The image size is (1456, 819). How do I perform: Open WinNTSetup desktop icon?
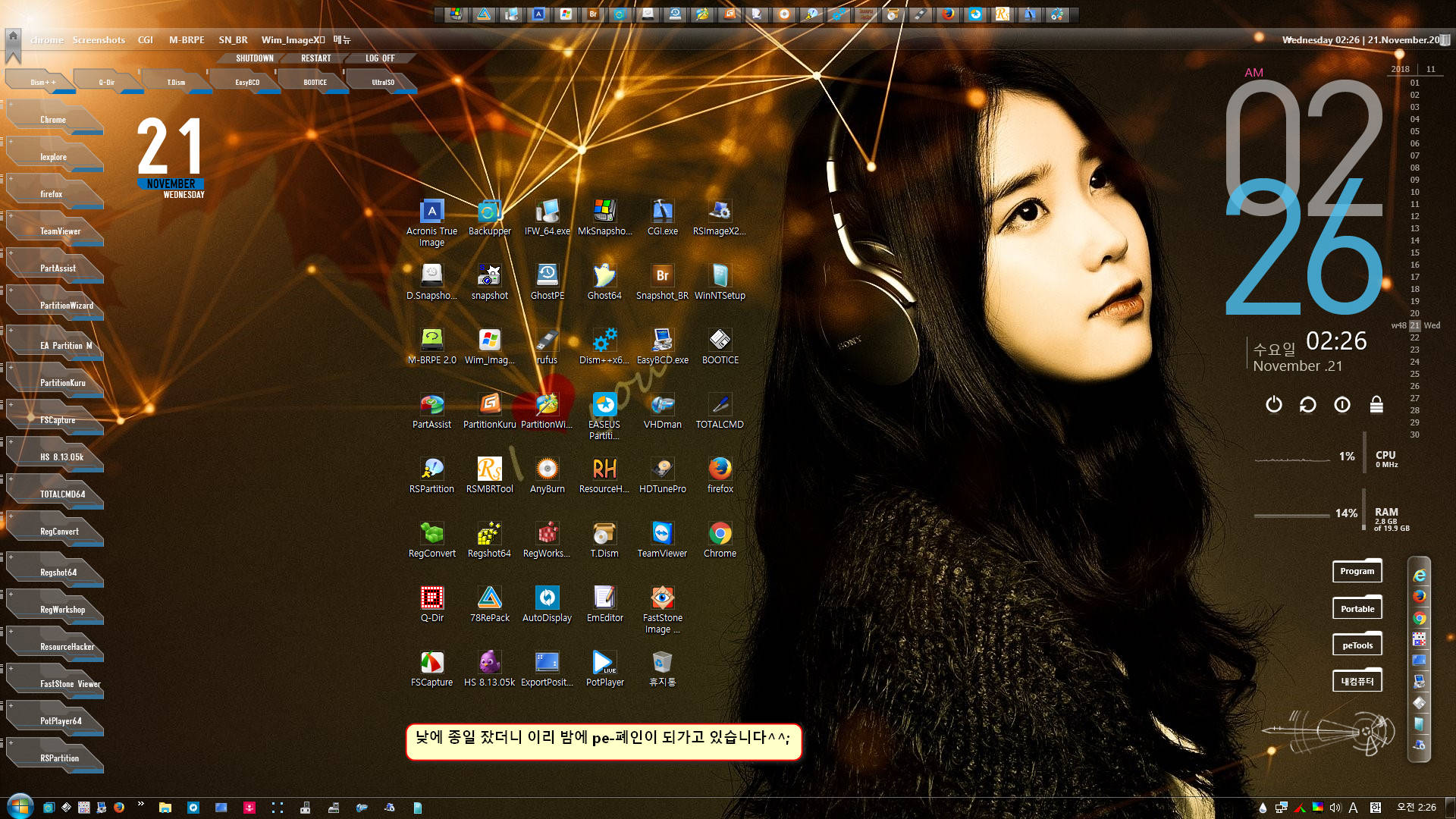(x=720, y=282)
